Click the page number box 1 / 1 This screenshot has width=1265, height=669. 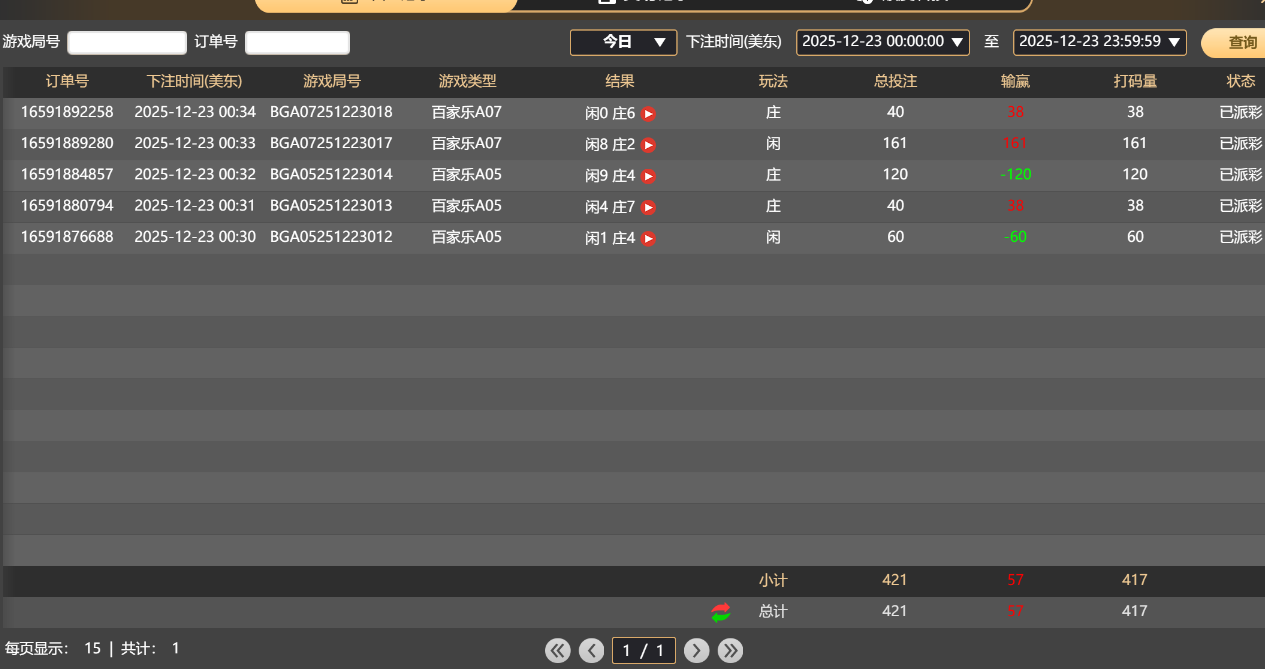click(644, 651)
